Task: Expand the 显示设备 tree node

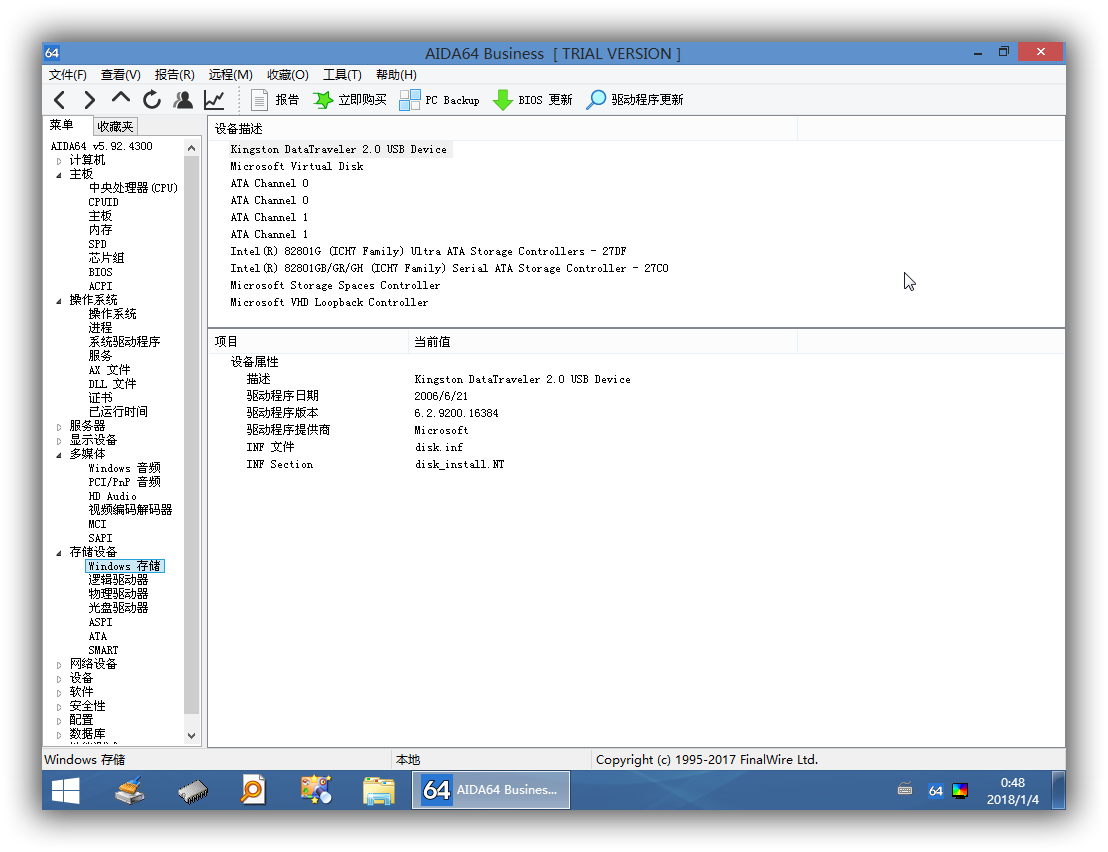Action: [59, 441]
